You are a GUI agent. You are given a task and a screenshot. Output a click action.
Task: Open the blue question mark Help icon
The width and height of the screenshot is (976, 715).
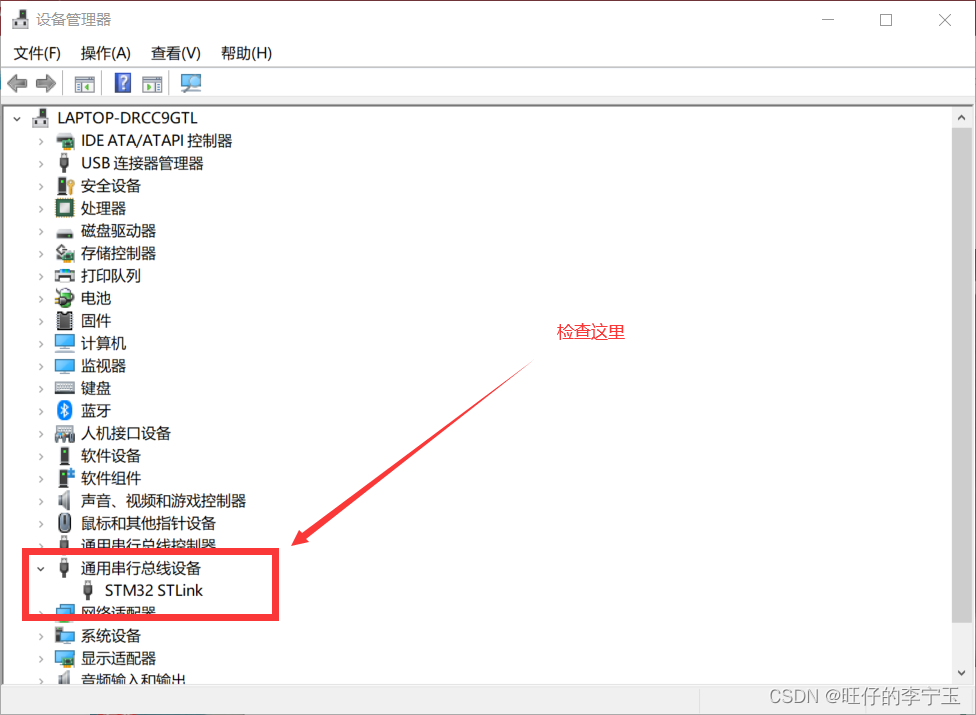[123, 82]
